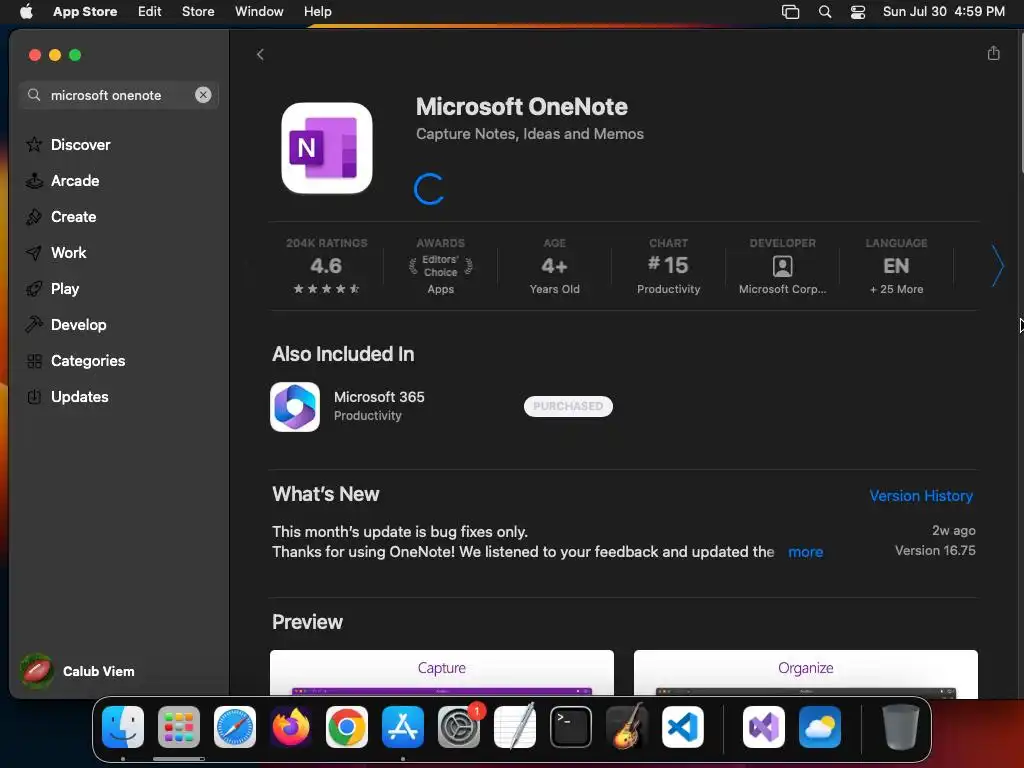Viewport: 1024px width, 768px height.
Task: Click the date and time in the menu bar
Action: click(944, 12)
